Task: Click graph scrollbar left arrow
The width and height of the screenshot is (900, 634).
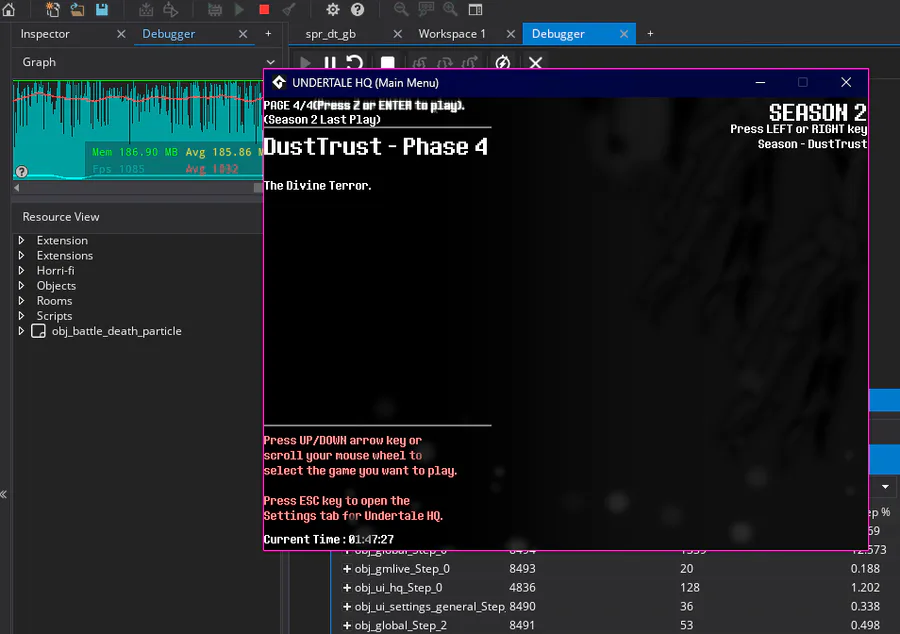Action: coord(17,188)
